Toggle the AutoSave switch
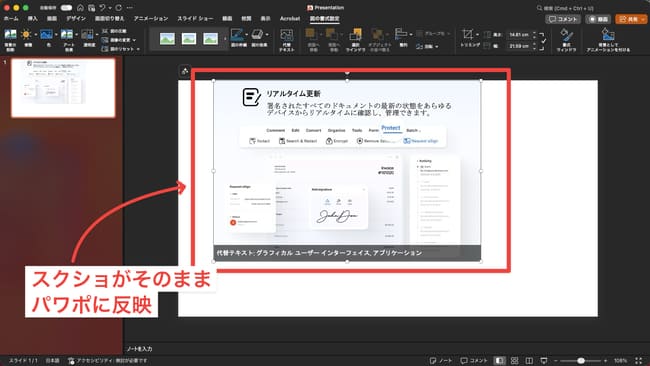 (x=66, y=8)
